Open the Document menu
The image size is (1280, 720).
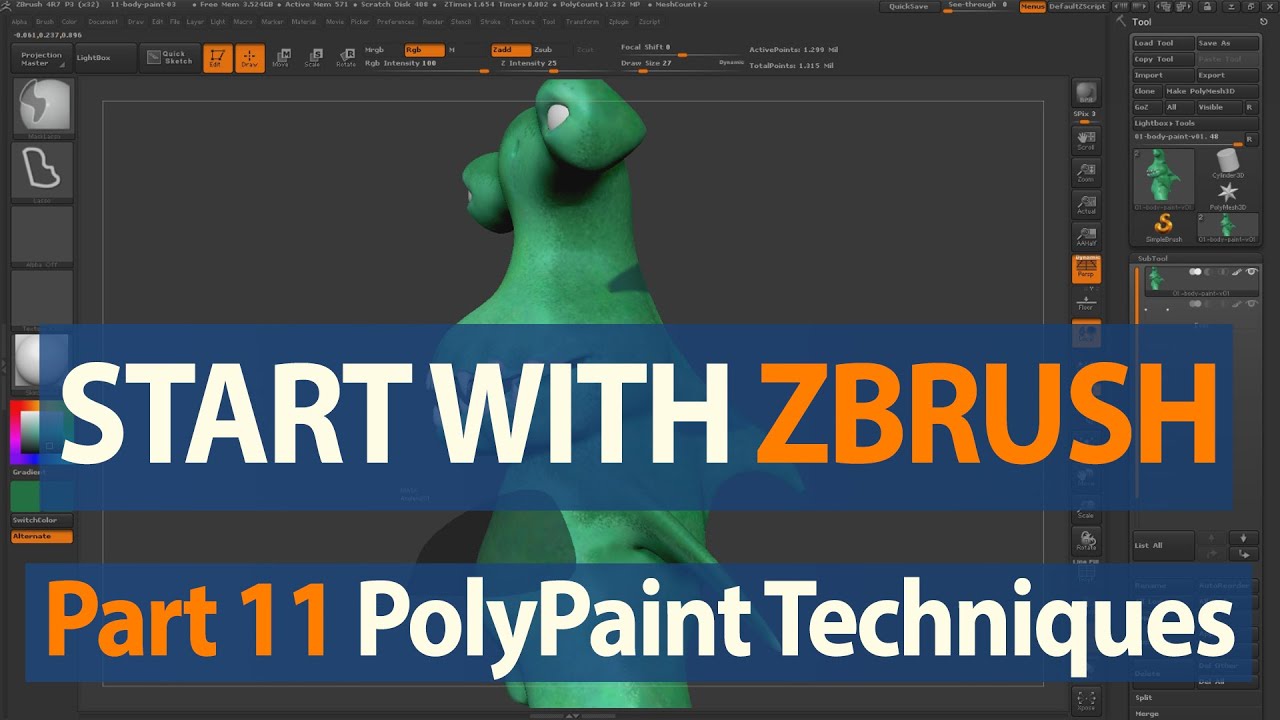(103, 21)
